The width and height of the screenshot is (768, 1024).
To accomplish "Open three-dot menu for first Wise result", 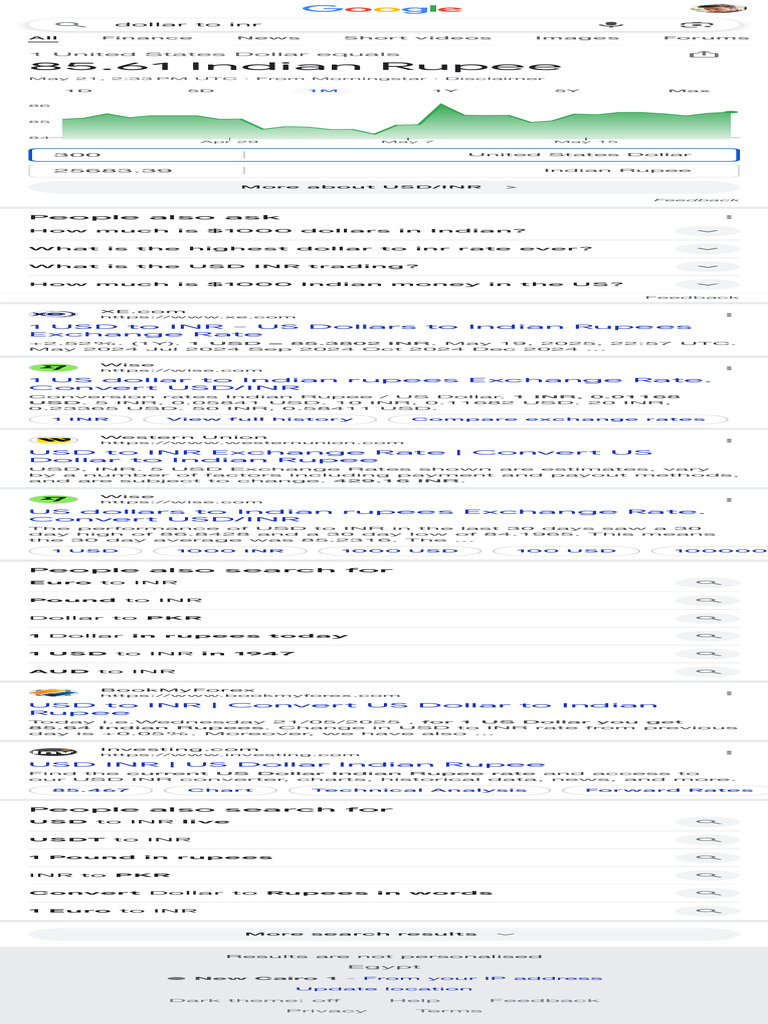I will point(729,368).
